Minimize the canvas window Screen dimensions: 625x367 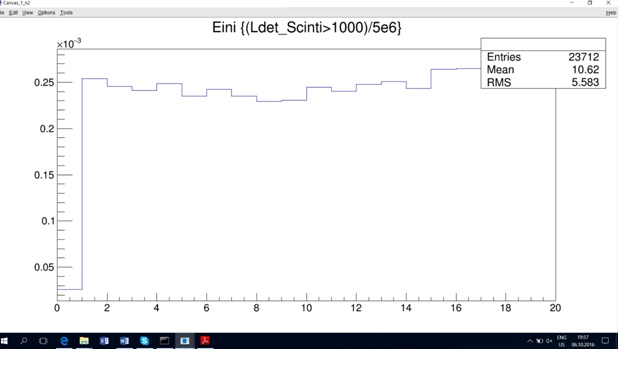572,3
